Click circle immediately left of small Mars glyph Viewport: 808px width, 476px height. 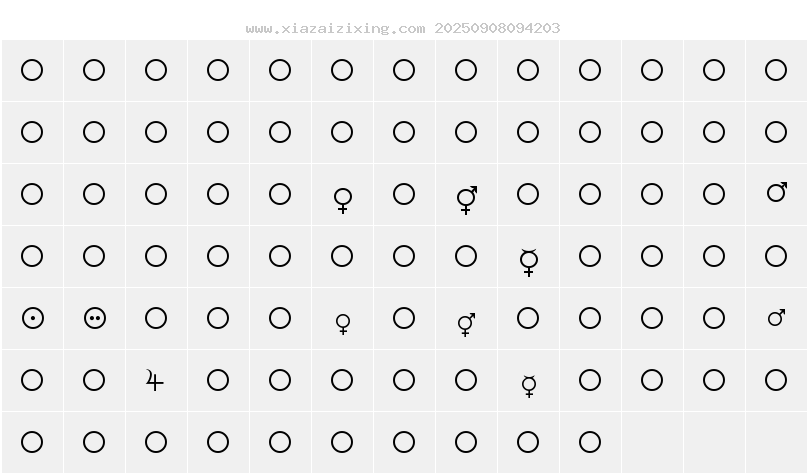click(x=714, y=318)
